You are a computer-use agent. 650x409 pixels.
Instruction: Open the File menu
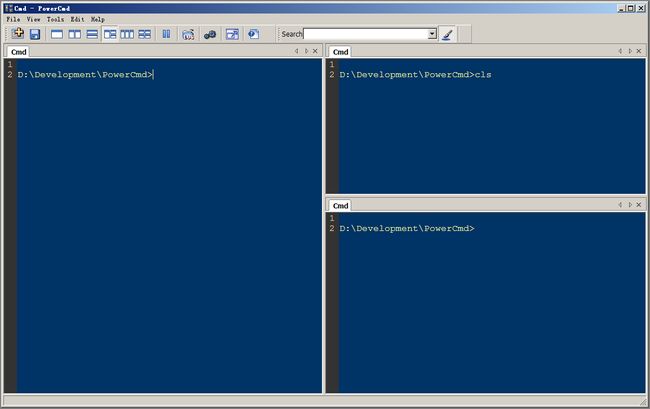13,19
